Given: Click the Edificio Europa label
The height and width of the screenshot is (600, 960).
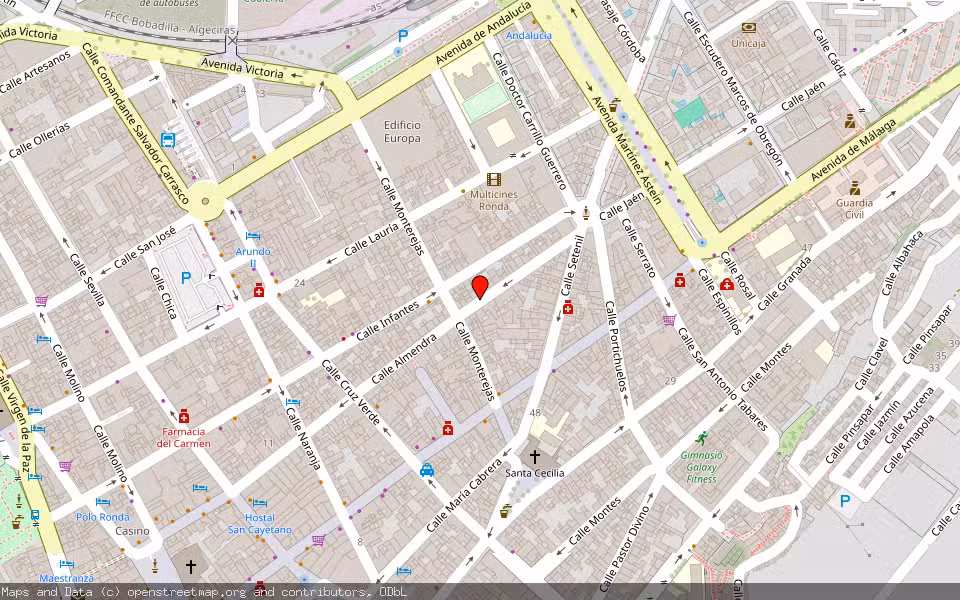Looking at the screenshot, I should coord(402,132).
